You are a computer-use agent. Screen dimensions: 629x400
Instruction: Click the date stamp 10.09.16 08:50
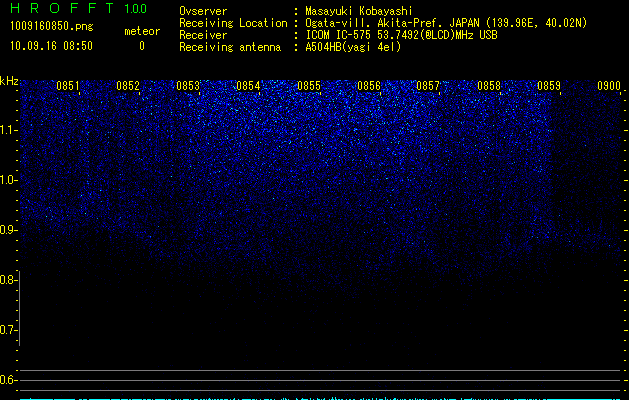point(51,46)
